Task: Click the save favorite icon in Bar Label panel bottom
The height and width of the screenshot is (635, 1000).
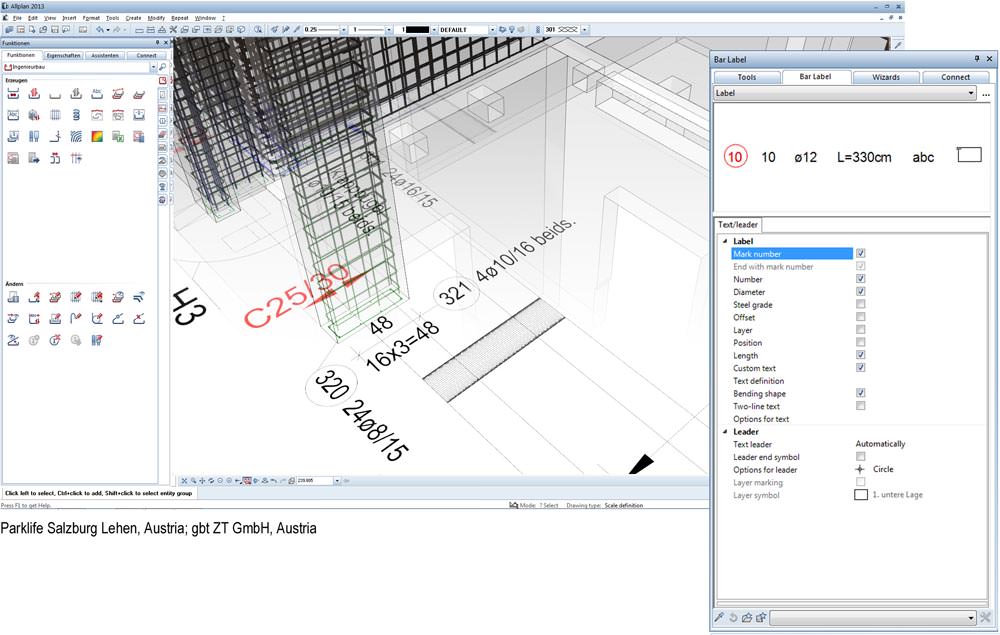Action: [761, 617]
